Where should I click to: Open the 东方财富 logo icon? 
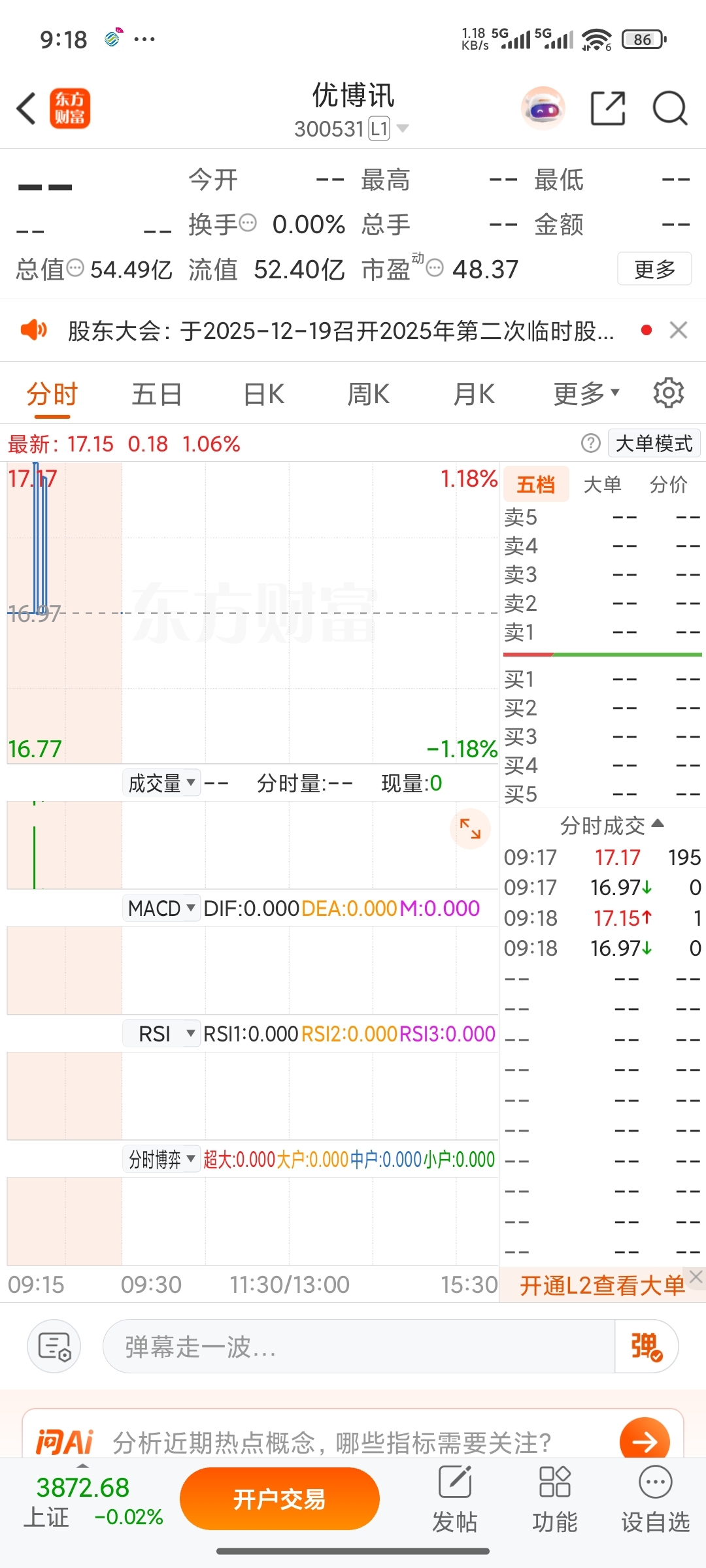70,108
